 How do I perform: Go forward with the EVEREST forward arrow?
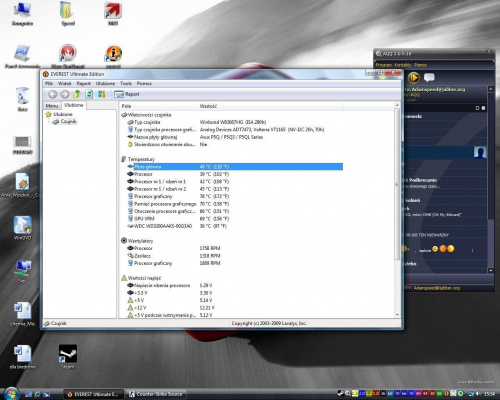(x=65, y=94)
